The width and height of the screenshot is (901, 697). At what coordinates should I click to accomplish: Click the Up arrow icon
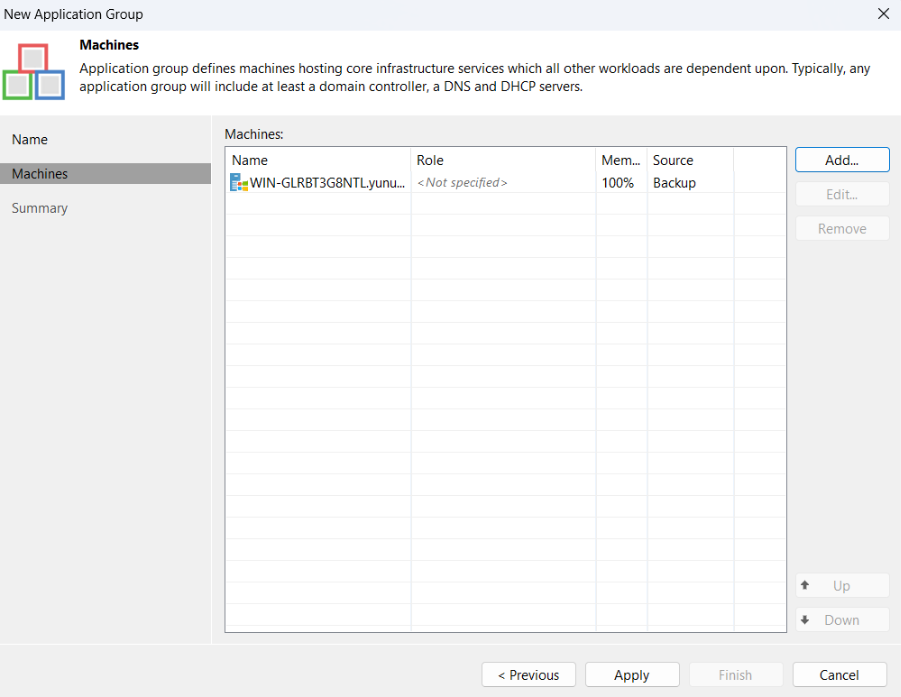pyautogui.click(x=805, y=585)
